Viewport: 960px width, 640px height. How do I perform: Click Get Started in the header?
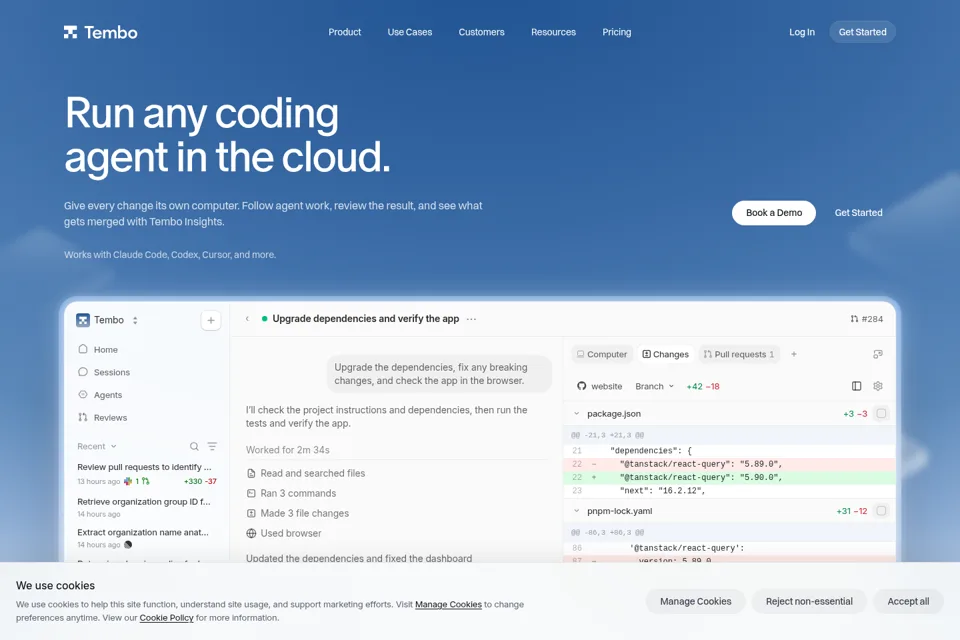tap(862, 32)
